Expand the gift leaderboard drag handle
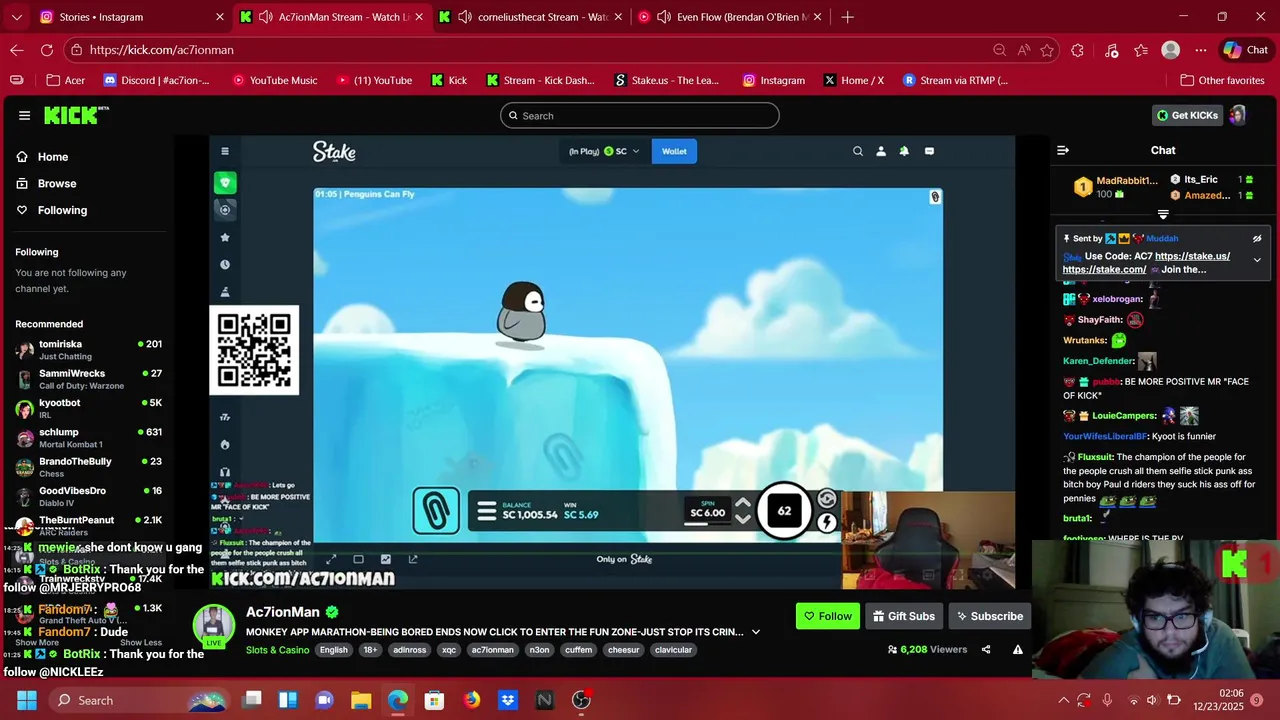The image size is (1280, 720). click(1163, 214)
